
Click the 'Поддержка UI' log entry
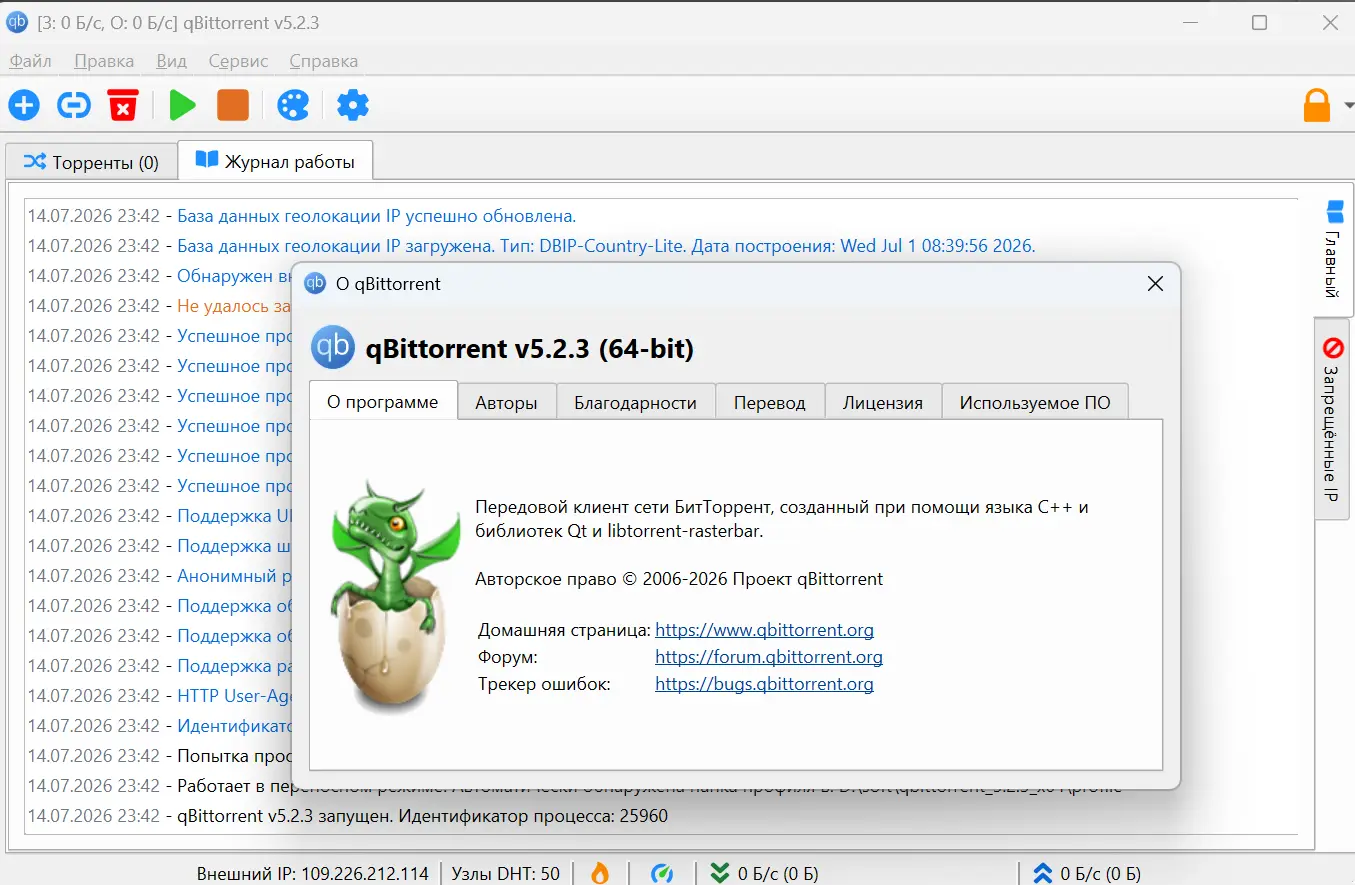pyautogui.click(x=234, y=515)
